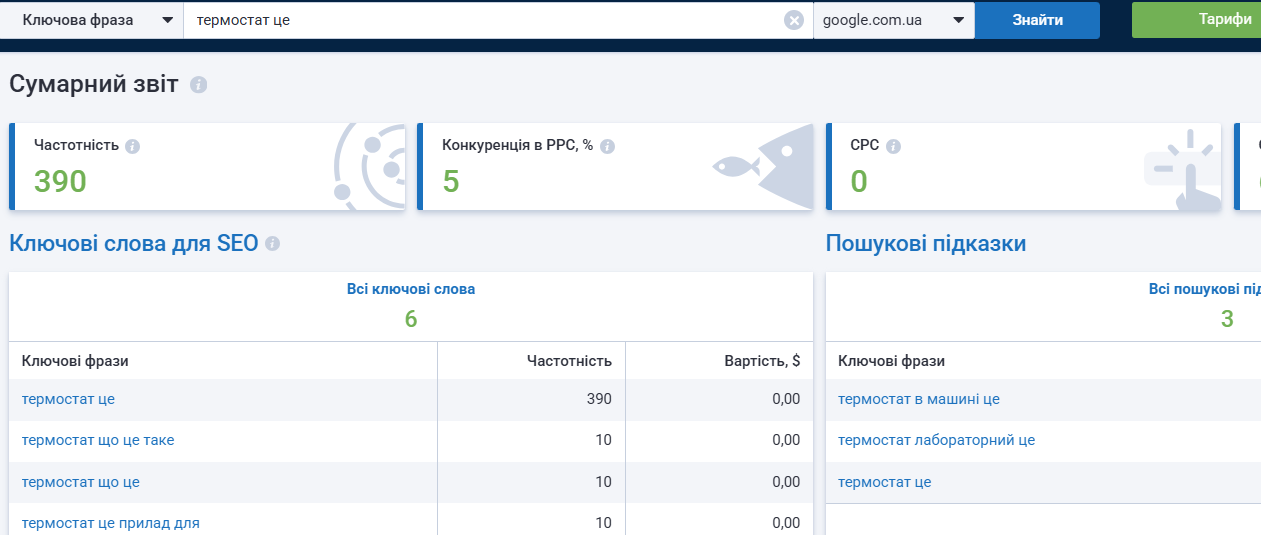This screenshot has height=535, width=1261.
Task: Click info icon next to Сумарний звіт
Action: (198, 85)
